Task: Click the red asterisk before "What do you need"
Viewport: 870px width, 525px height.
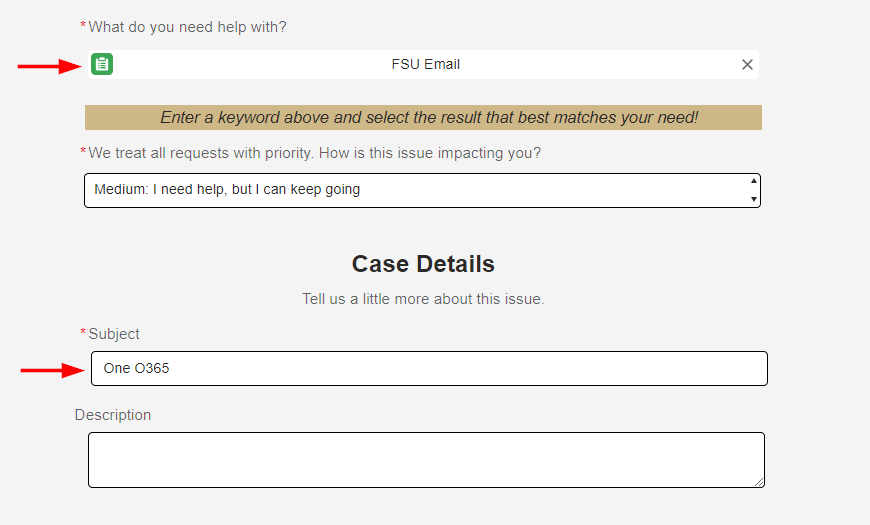Action: click(x=83, y=26)
